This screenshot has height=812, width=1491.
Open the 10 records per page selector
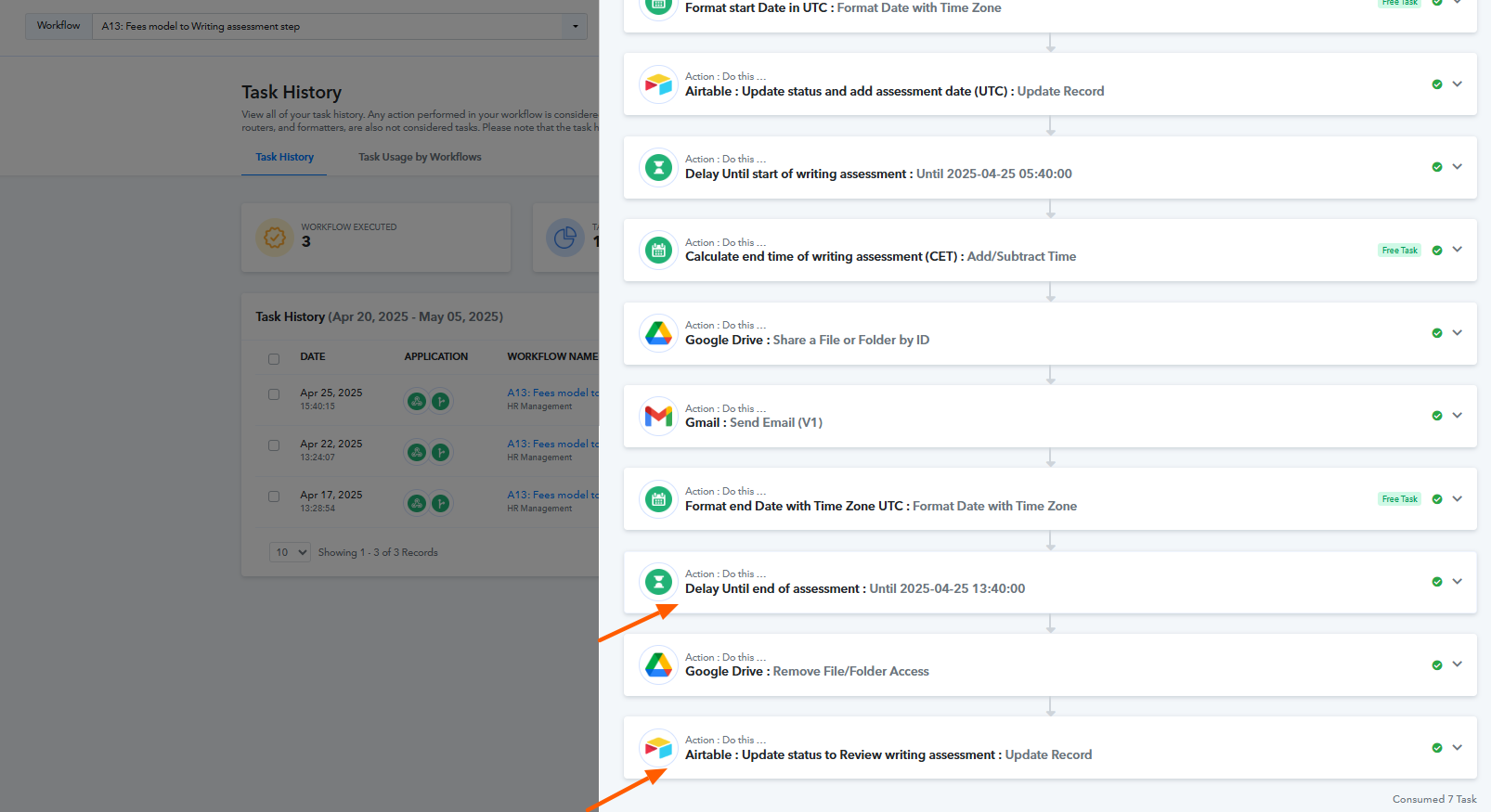[x=290, y=552]
